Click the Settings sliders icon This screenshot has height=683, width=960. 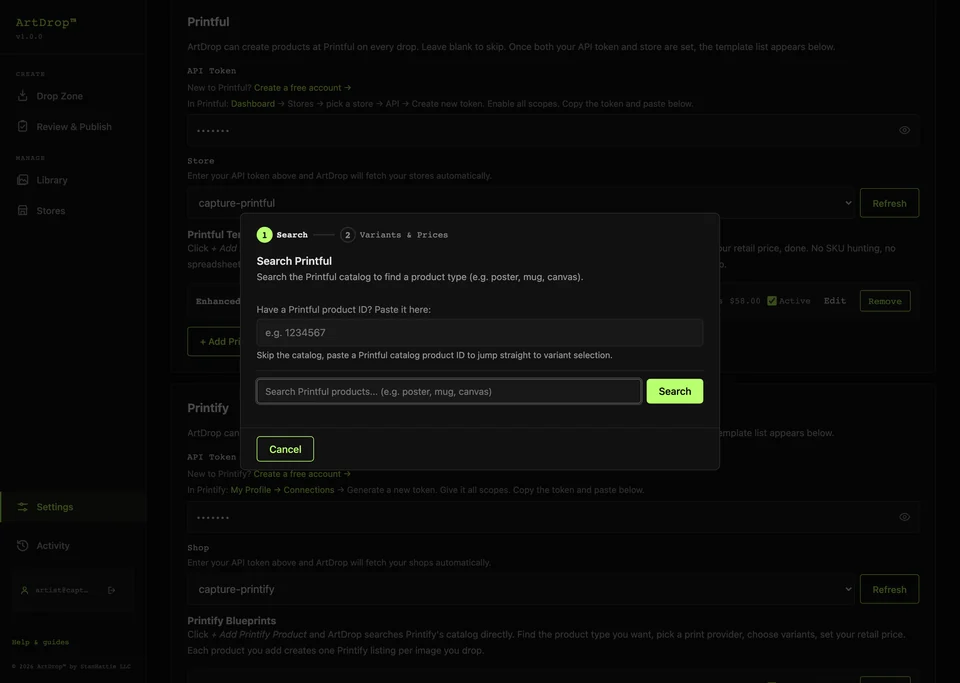pos(23,507)
